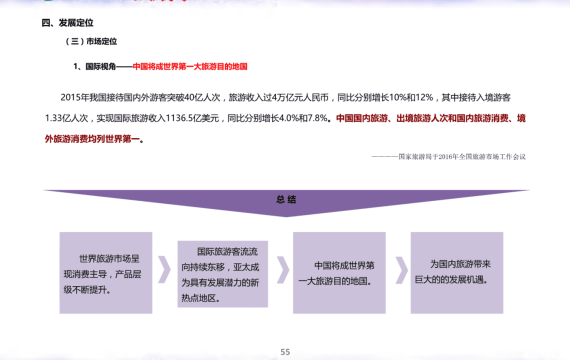Click the 1、国际视角 label
570x360 pixels.
[95, 67]
